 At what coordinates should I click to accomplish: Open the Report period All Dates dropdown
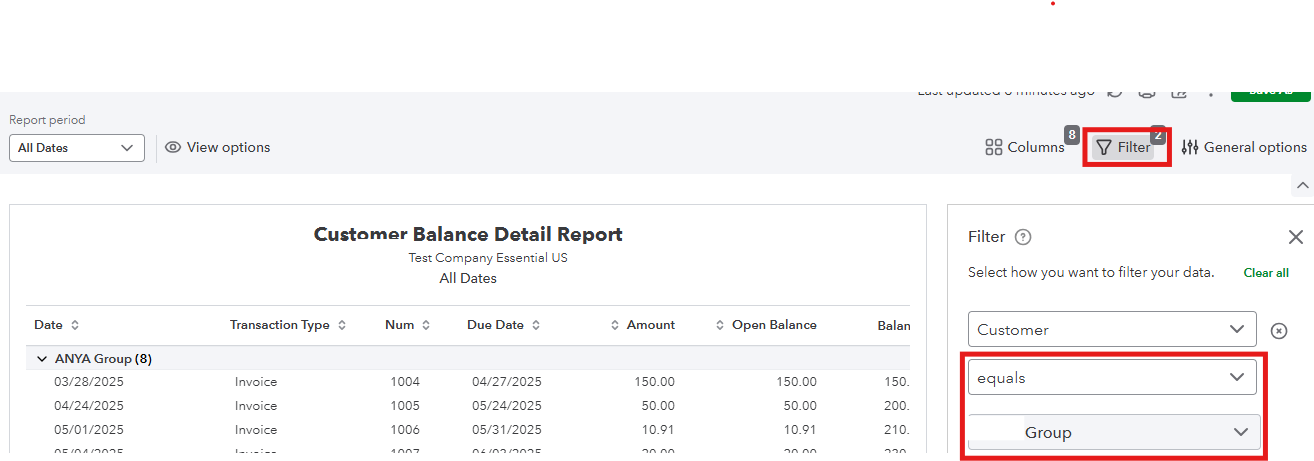[x=77, y=148]
